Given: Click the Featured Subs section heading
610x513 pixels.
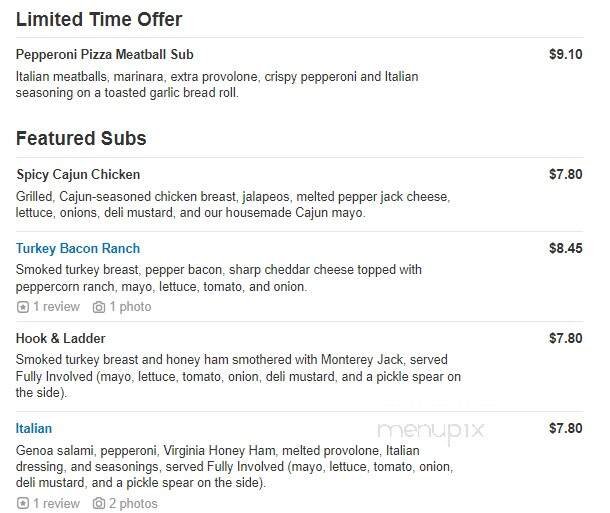Looking at the screenshot, I should coord(81,139).
